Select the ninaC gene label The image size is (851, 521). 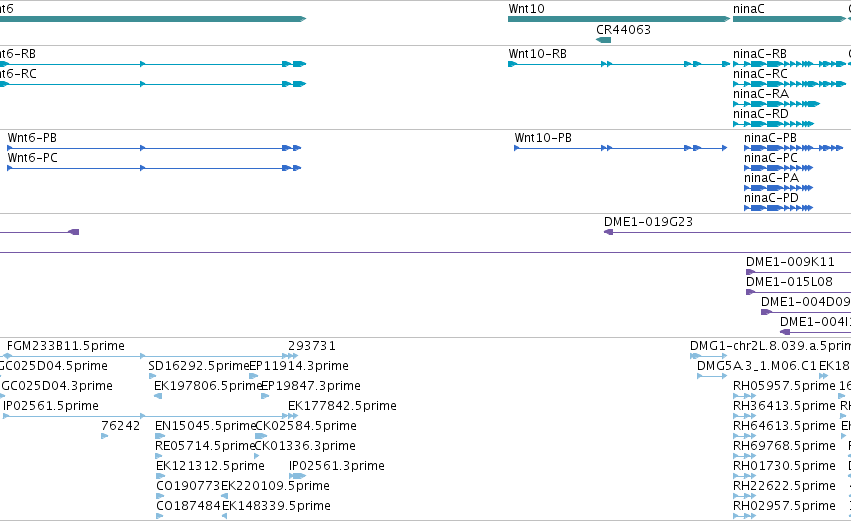tap(748, 9)
